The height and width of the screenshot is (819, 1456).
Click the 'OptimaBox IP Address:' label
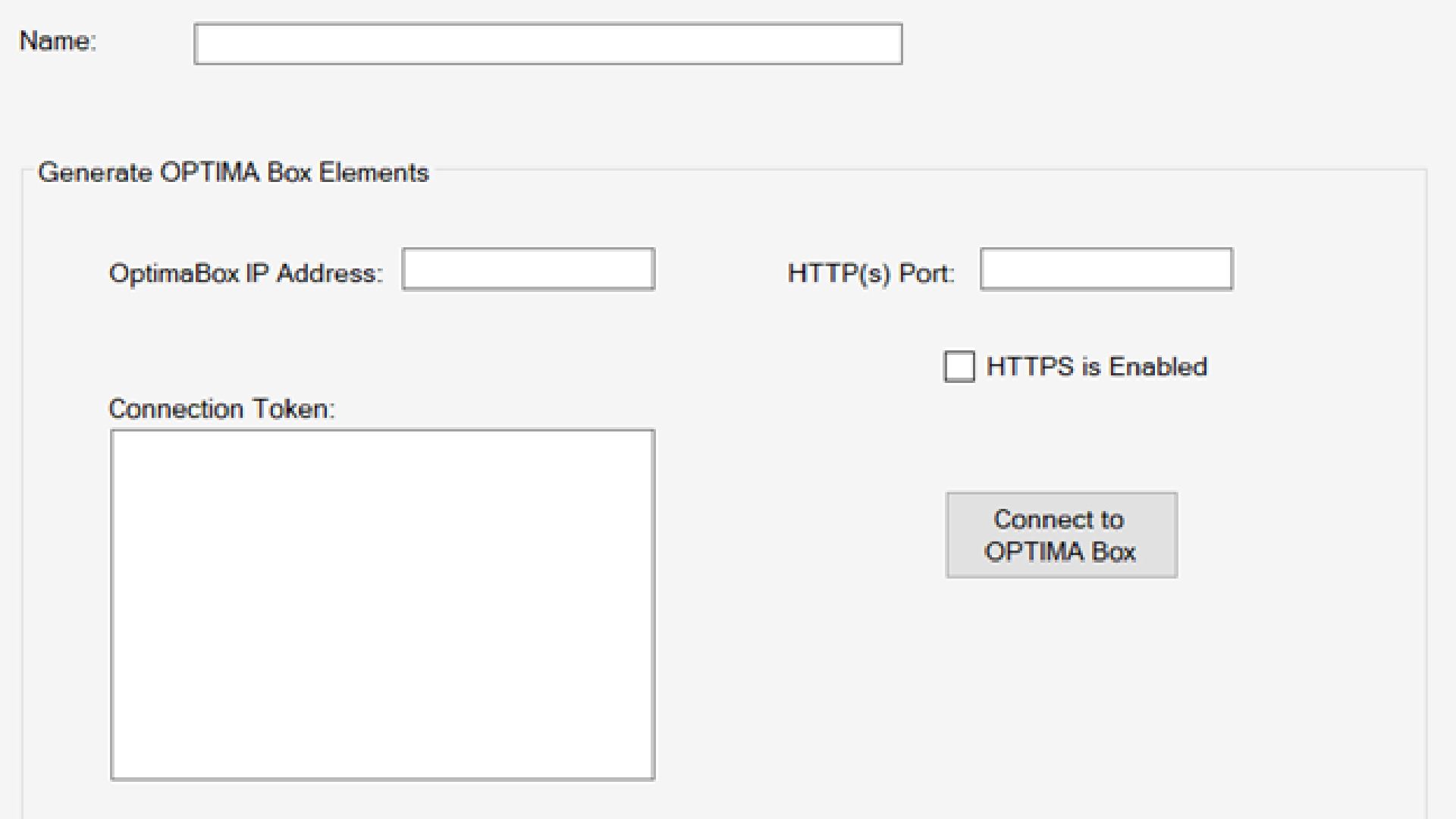point(246,273)
